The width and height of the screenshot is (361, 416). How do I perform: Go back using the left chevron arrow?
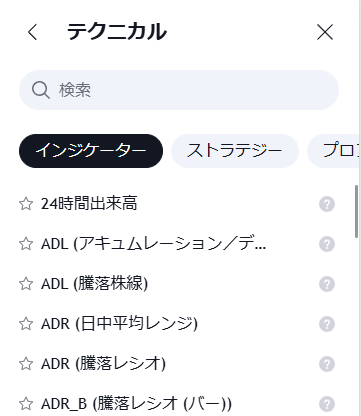pyautogui.click(x=32, y=32)
